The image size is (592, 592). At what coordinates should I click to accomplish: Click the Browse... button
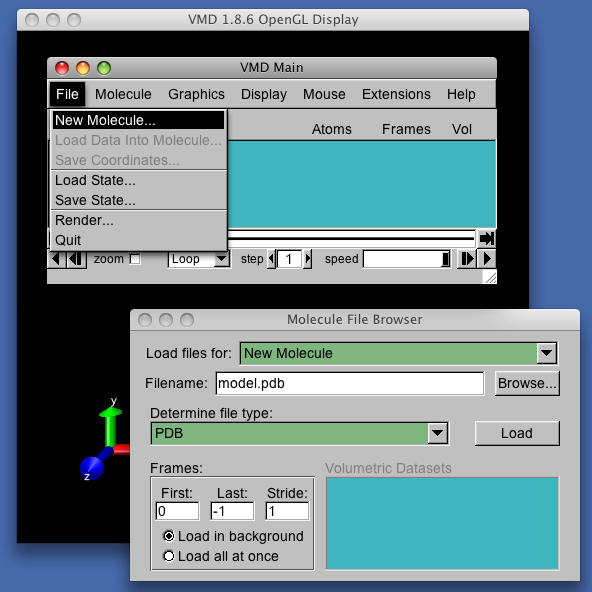(527, 383)
